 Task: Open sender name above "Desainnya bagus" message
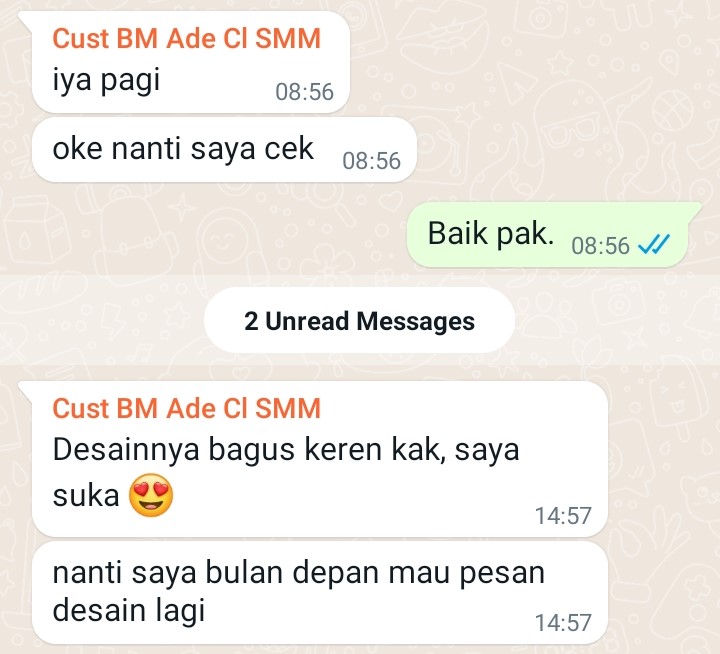coord(186,408)
